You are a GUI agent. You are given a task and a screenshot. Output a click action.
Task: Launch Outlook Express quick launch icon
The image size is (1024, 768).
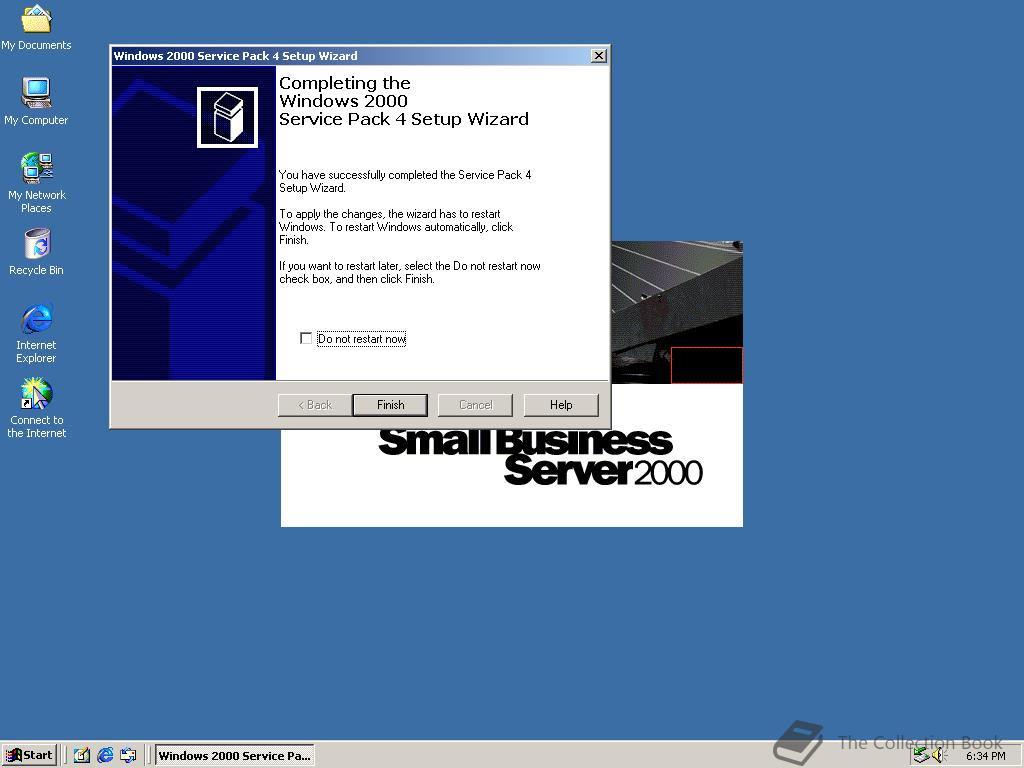[128, 755]
